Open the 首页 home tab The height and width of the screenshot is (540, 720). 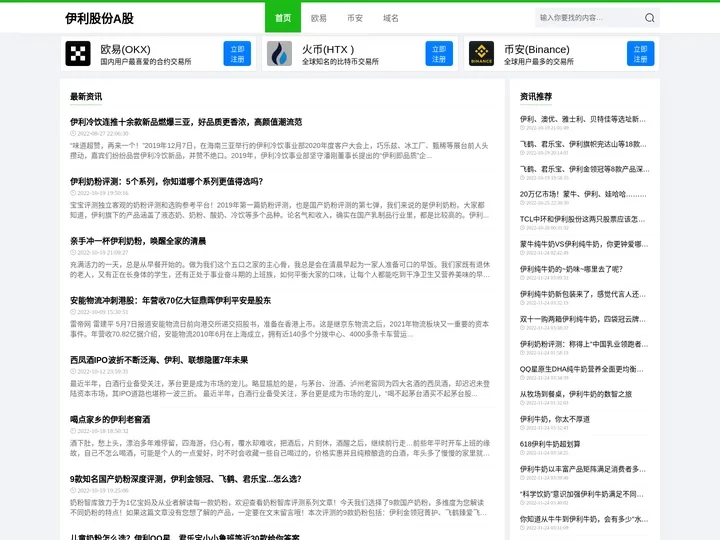pos(283,18)
